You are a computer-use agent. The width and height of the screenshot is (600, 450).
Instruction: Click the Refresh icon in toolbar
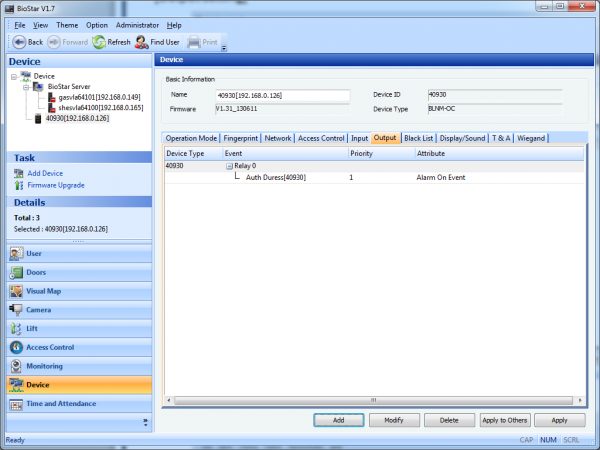[99, 42]
